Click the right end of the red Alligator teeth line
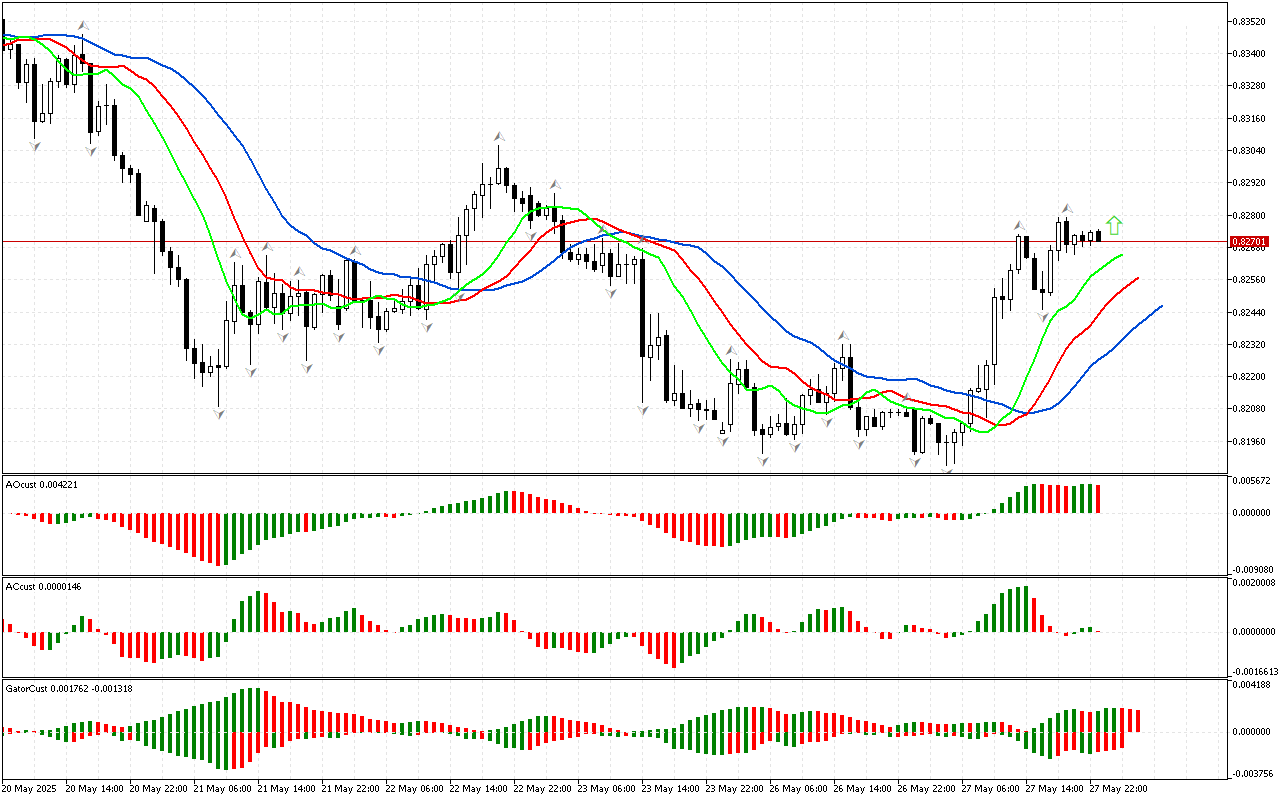The image size is (1280, 800). coord(1138,278)
